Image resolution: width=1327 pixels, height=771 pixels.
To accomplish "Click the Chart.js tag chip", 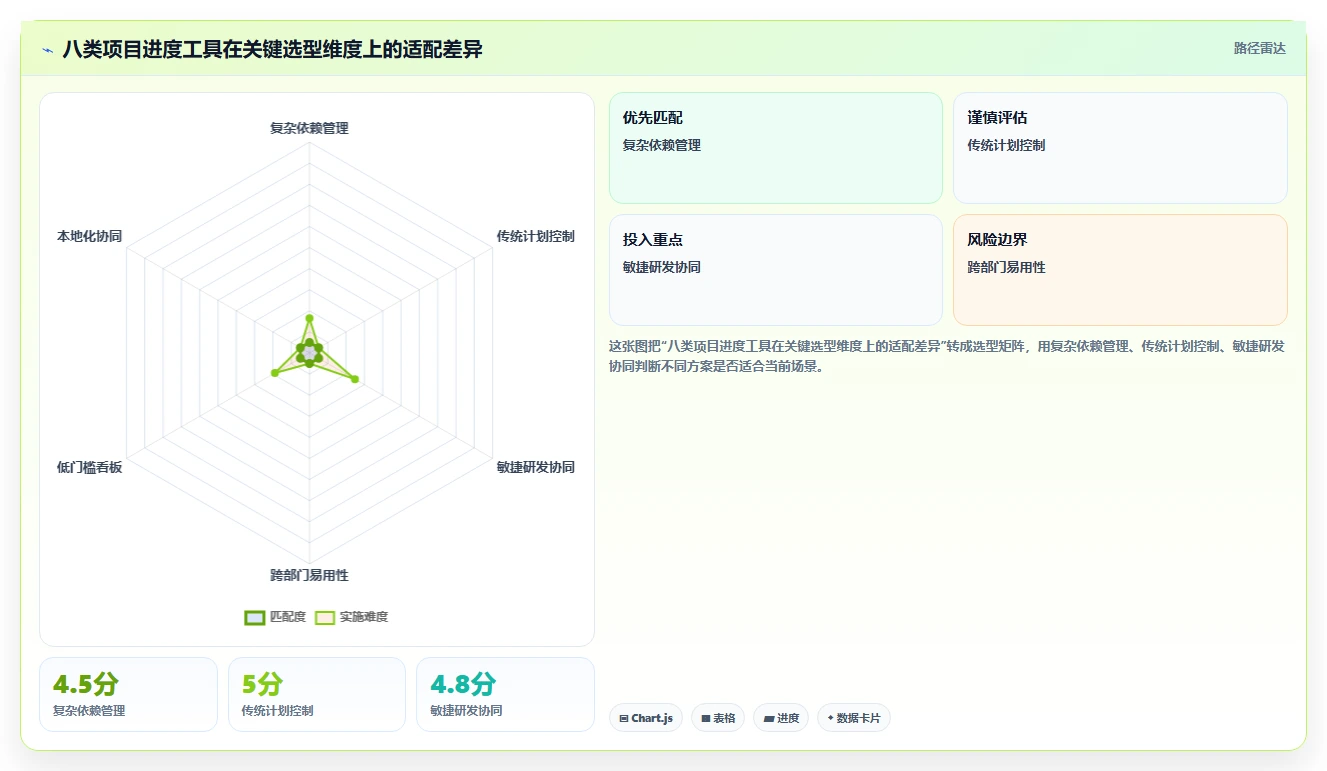I will click(646, 718).
